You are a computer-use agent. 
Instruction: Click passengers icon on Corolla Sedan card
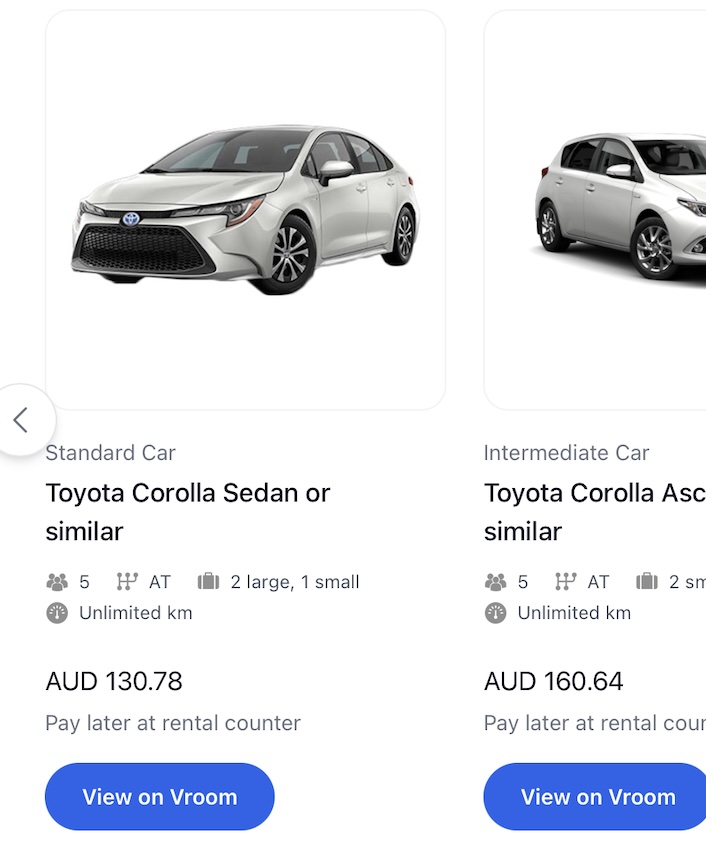pos(57,582)
